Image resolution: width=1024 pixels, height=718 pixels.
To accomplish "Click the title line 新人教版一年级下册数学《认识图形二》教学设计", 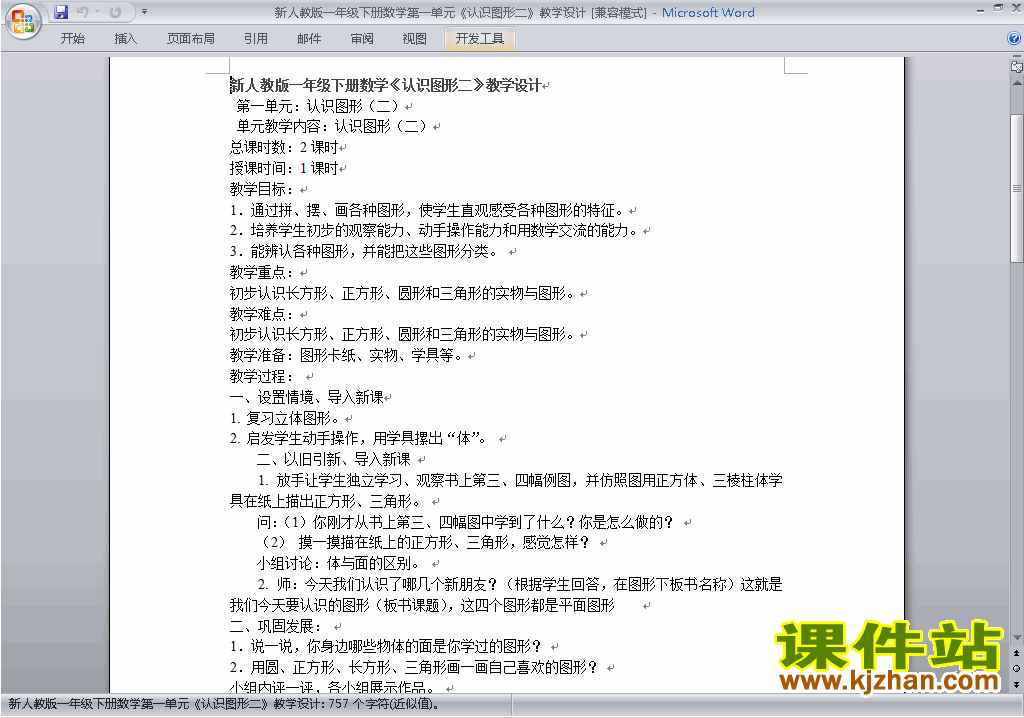I will point(385,85).
